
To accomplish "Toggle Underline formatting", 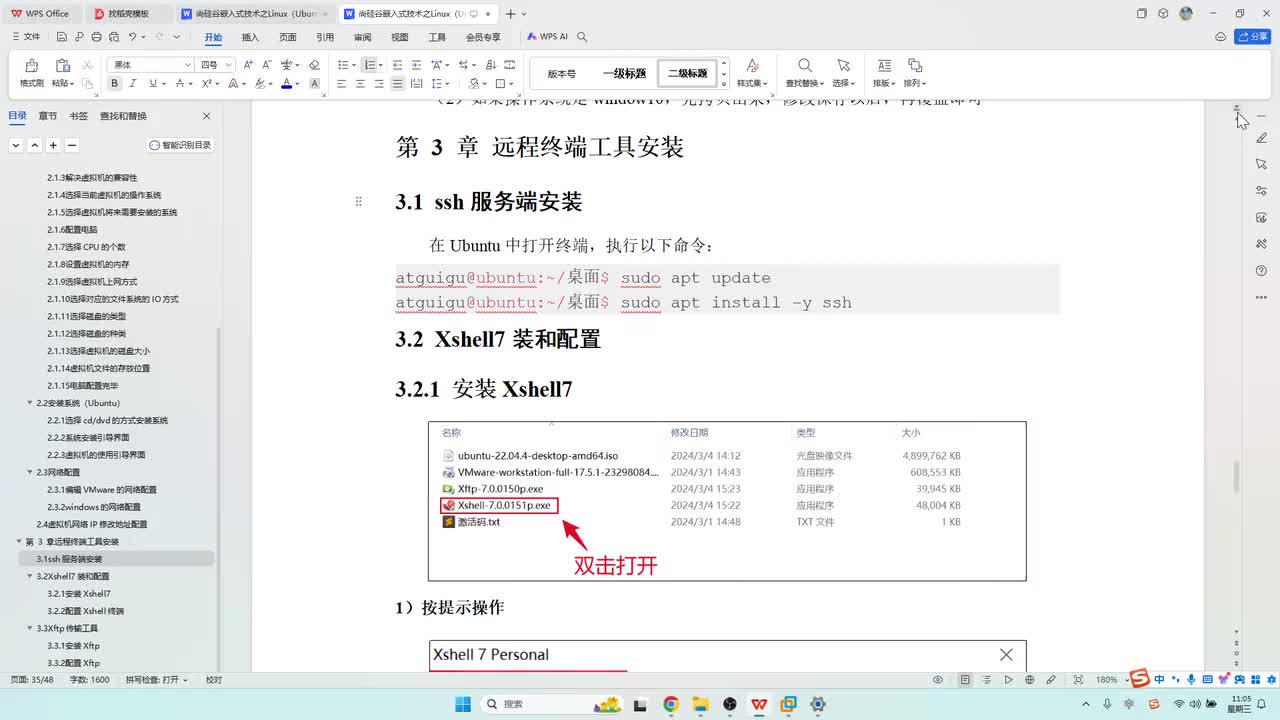I will [x=152, y=84].
